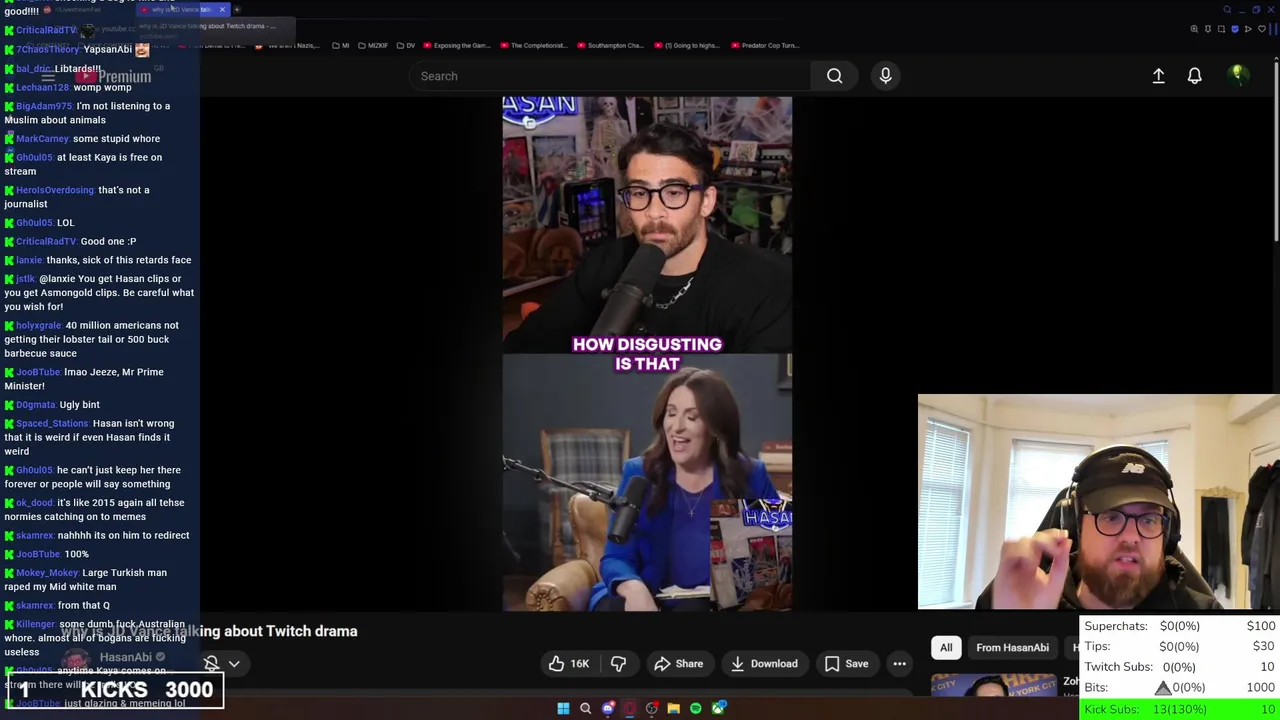Close the JD Vance browser tab
This screenshot has height=720, width=1280.
pos(222,10)
